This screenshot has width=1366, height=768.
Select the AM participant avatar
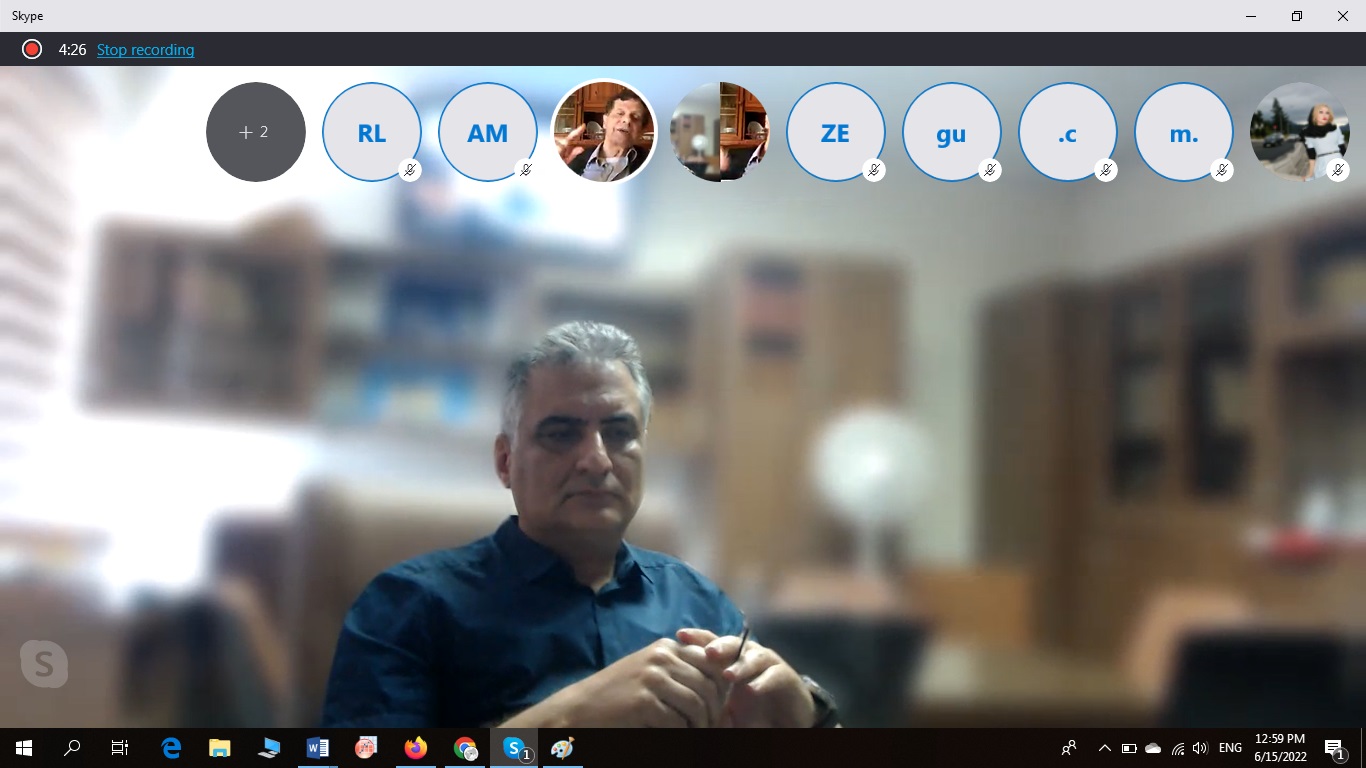click(x=487, y=132)
